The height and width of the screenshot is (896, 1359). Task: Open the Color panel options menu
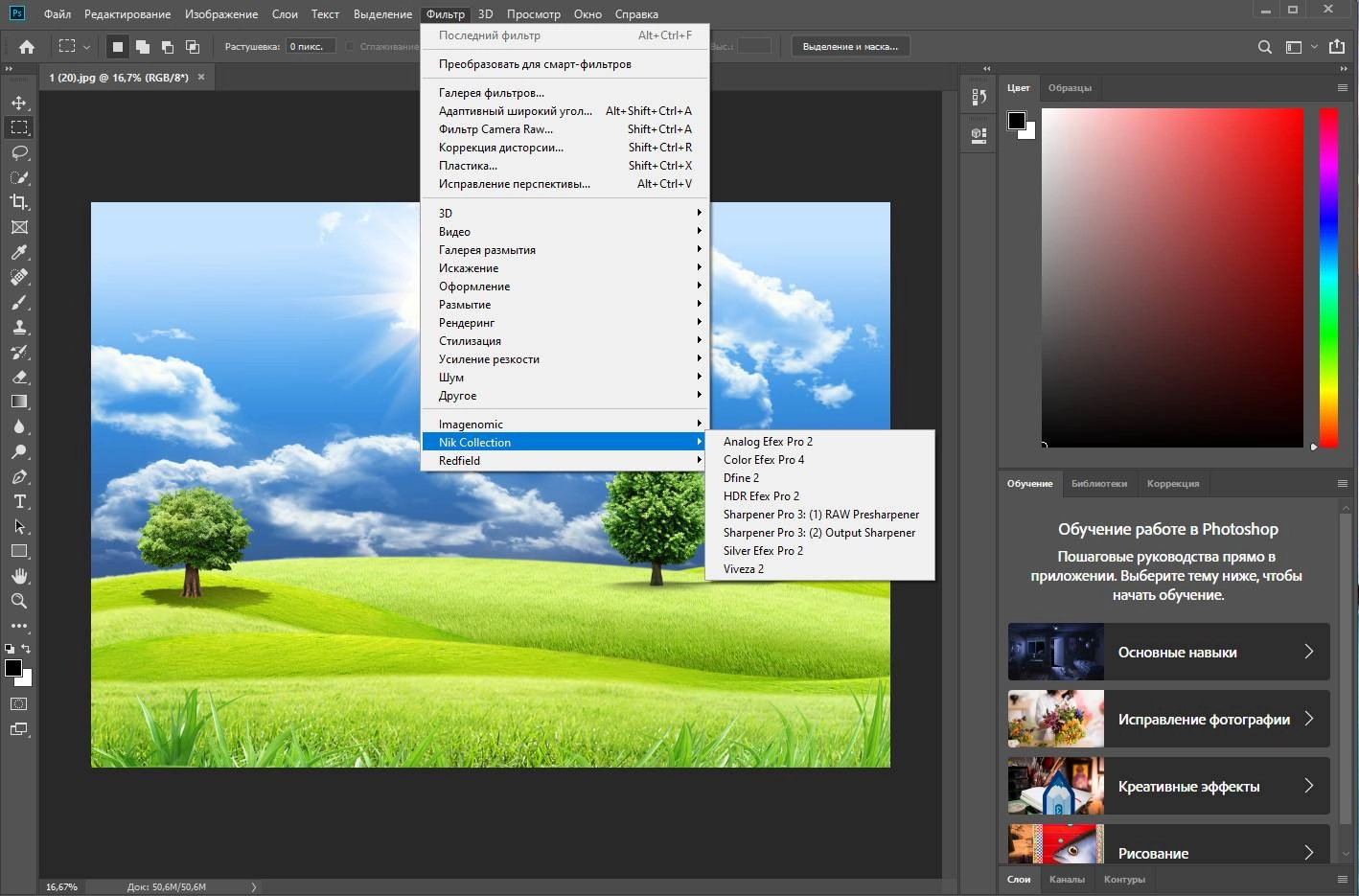pyautogui.click(x=1342, y=87)
